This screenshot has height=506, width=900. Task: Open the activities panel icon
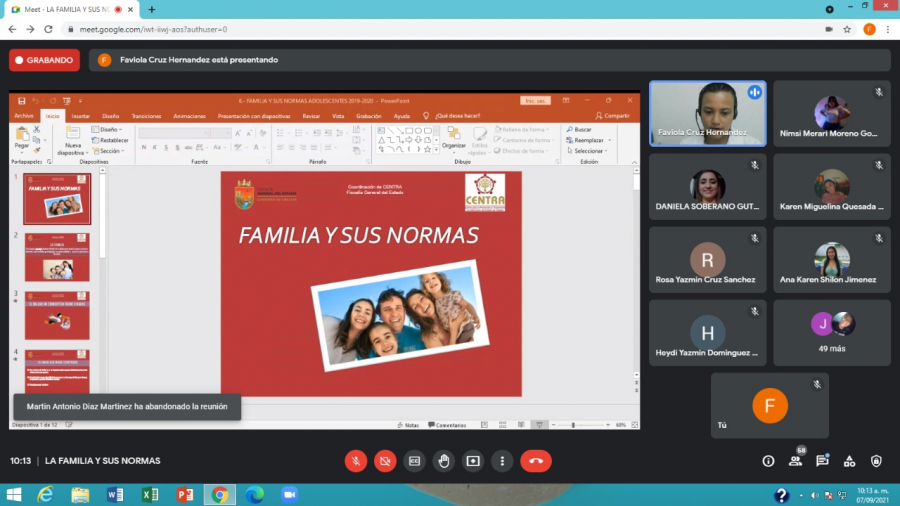point(849,461)
